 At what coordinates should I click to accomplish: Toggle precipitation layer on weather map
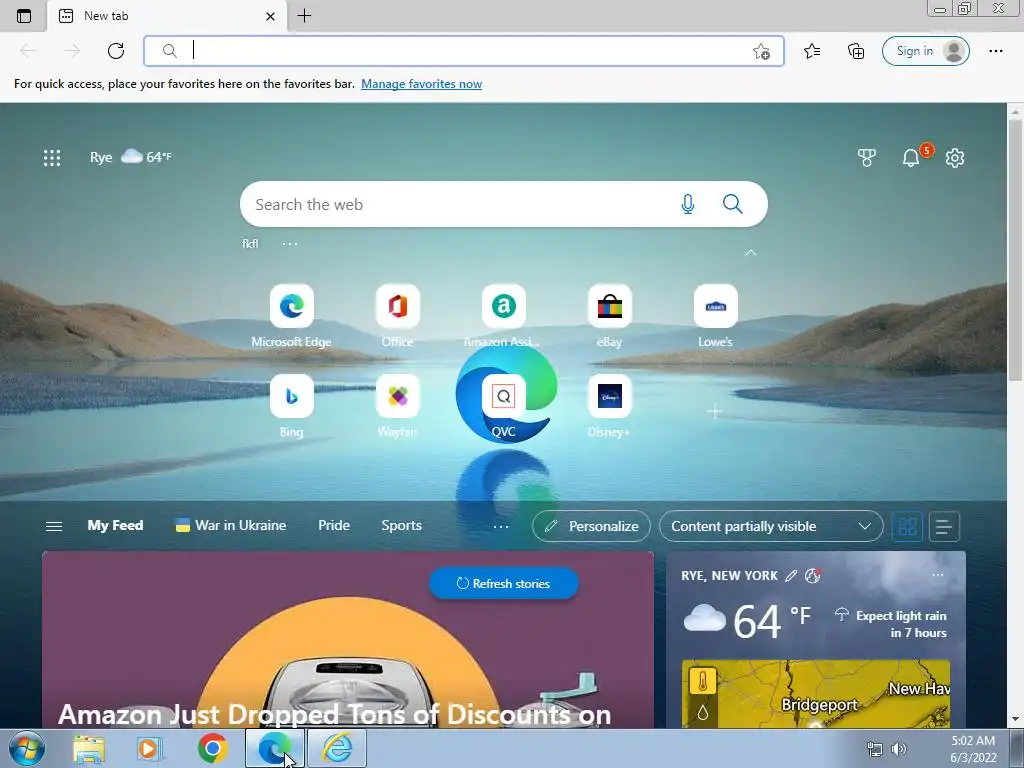[x=702, y=712]
